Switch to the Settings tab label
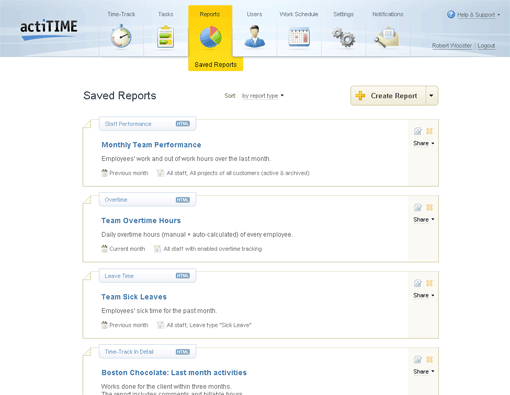Viewport: 510px width, 395px height. [343, 14]
